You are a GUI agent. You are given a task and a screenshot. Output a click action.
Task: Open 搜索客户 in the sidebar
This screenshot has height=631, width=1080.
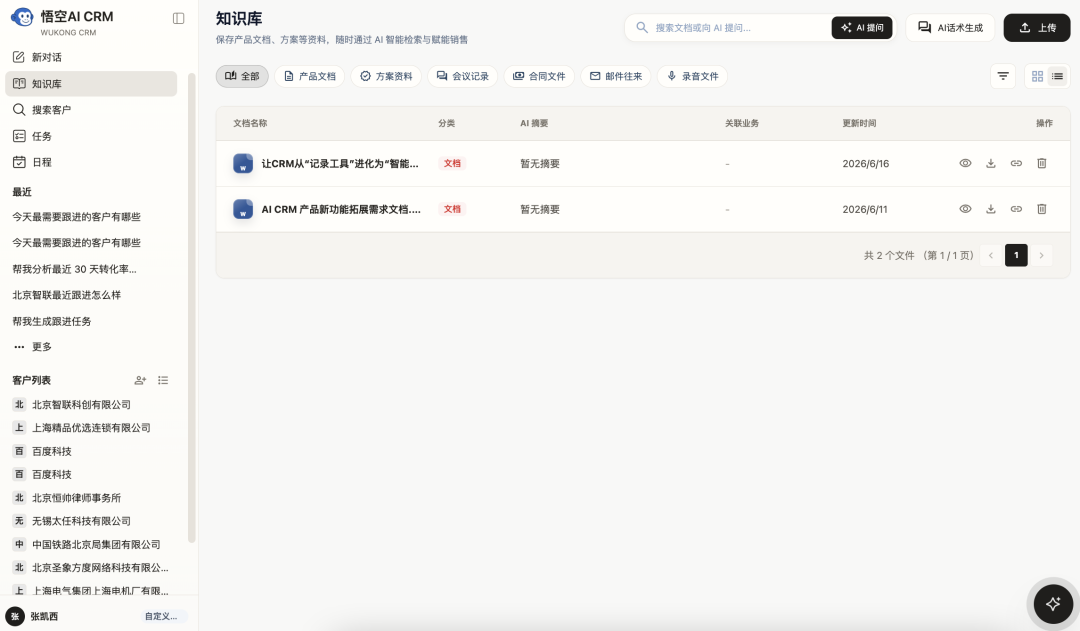(x=91, y=110)
